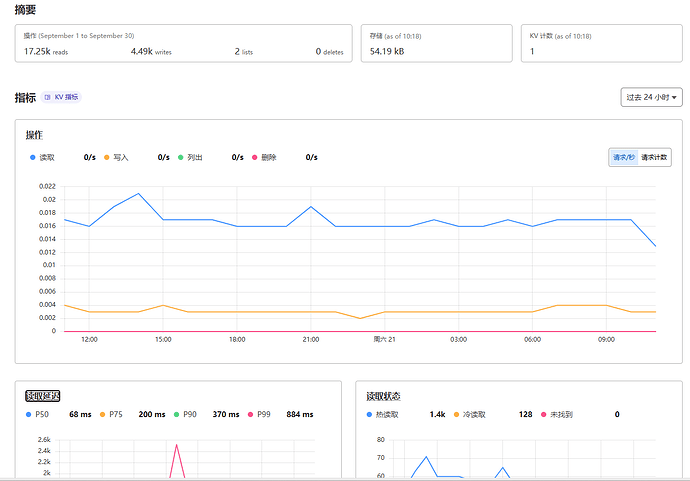
Task: Toggle the P90 latency legend entry
Action: (x=185, y=415)
